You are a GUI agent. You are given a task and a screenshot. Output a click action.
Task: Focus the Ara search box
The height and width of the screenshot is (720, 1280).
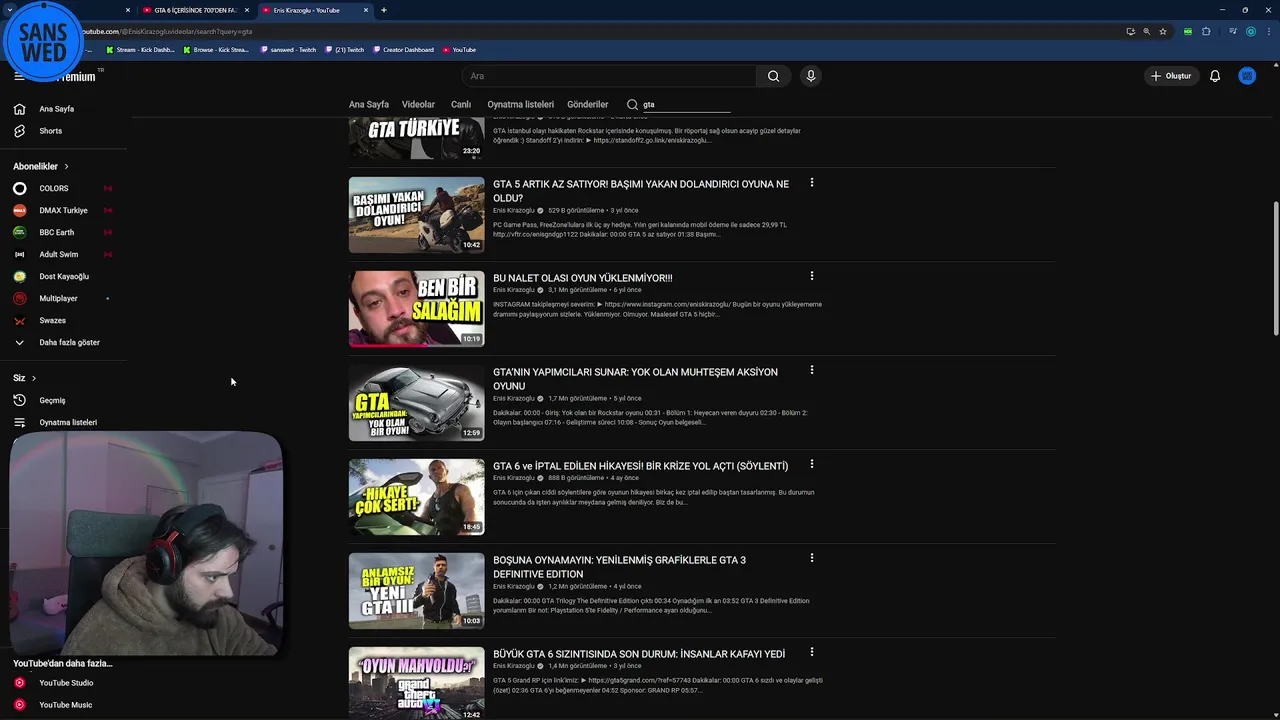tap(610, 76)
